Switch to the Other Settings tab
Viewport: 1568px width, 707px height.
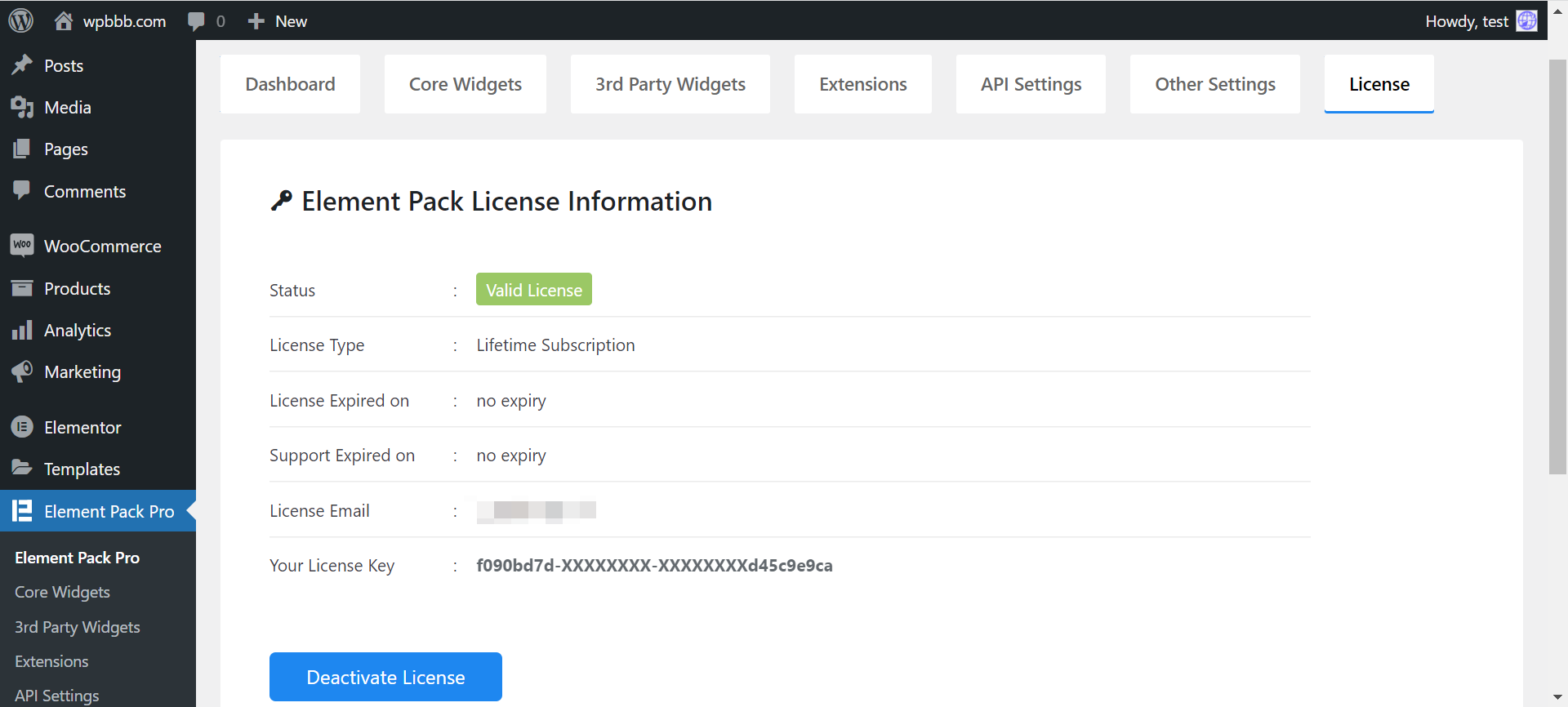(x=1214, y=84)
